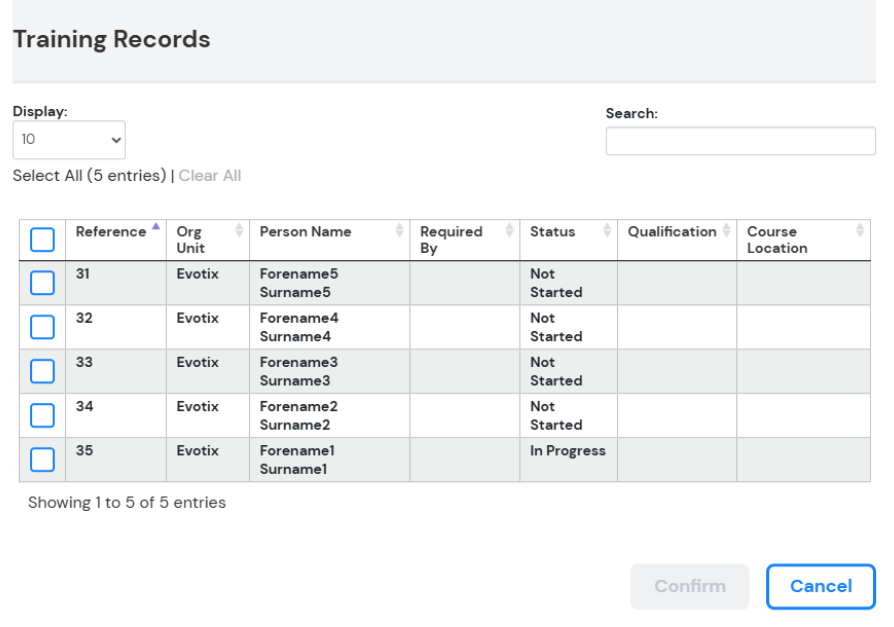The image size is (894, 627).
Task: Click the Clear All link
Action: click(210, 176)
